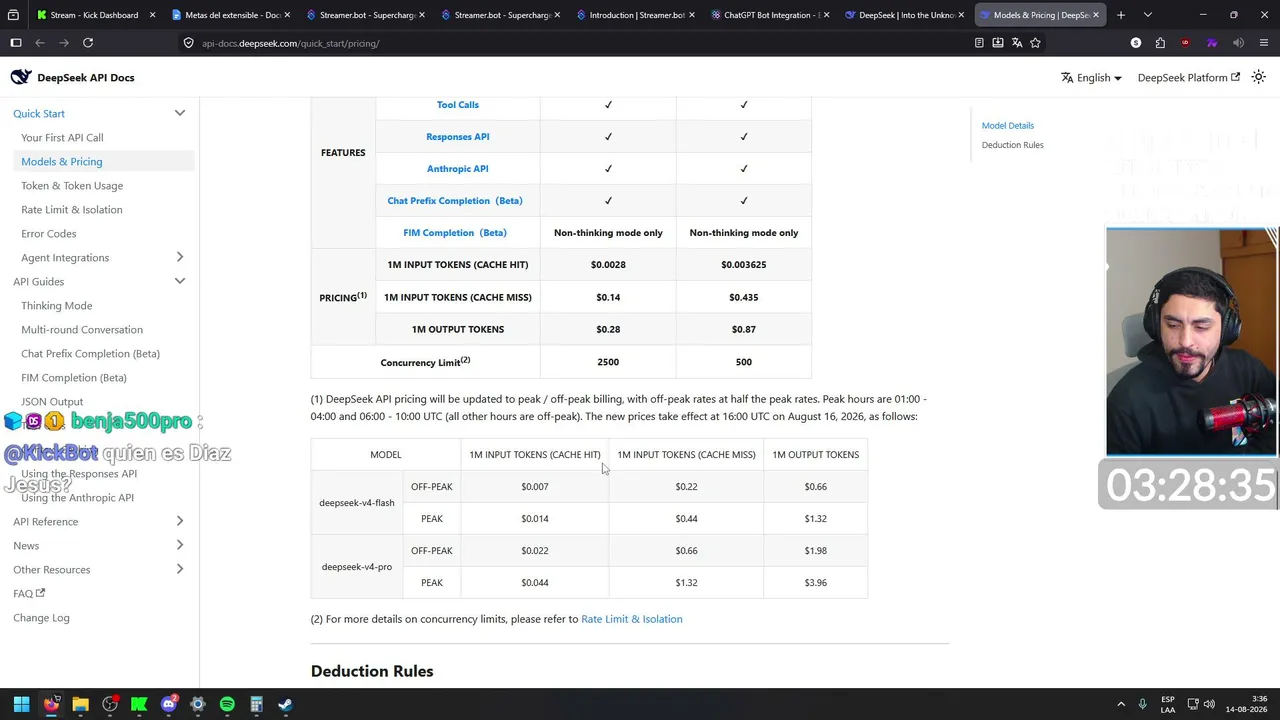Open the DeepSeek Platform external link
The height and width of the screenshot is (720, 1280).
click(1188, 77)
